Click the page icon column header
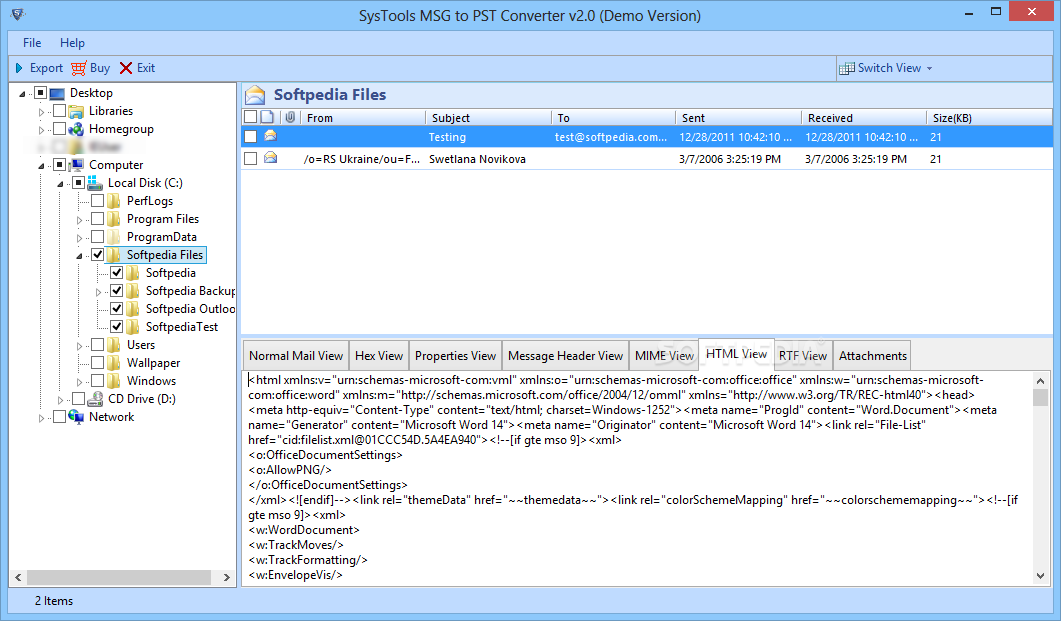1061x621 pixels. [268, 117]
